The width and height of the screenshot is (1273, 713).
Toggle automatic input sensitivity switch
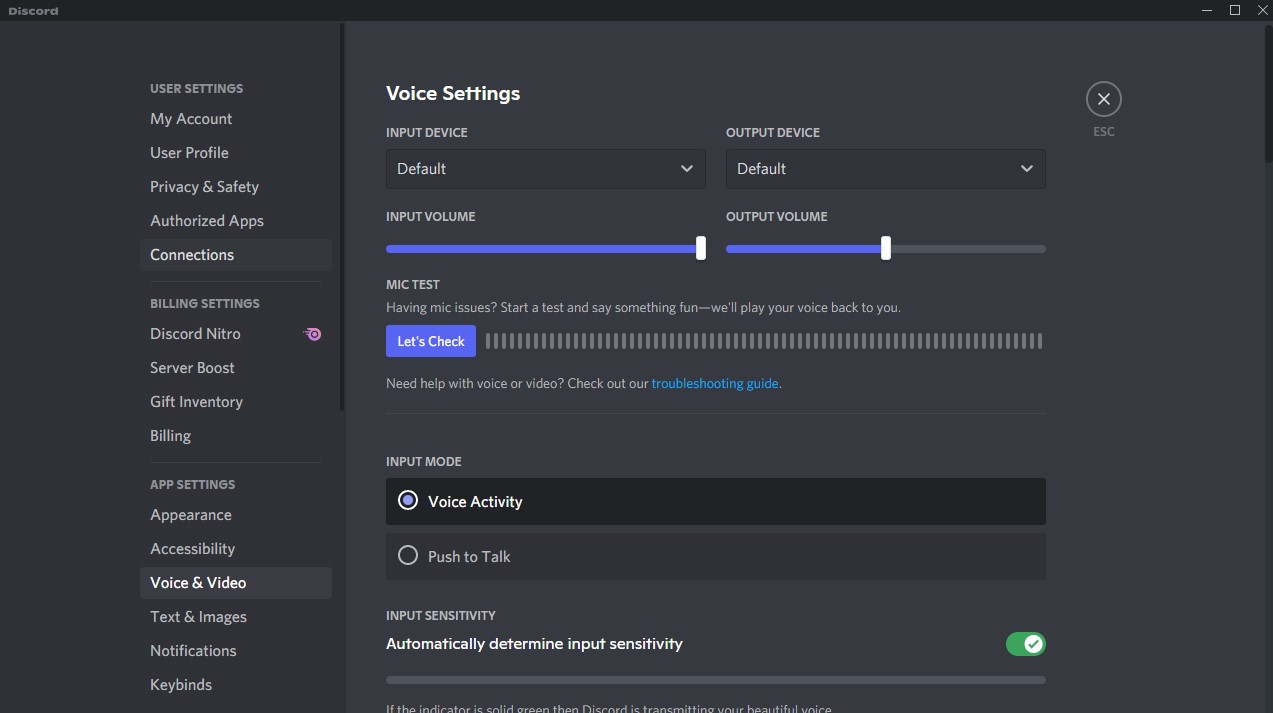pos(1026,644)
